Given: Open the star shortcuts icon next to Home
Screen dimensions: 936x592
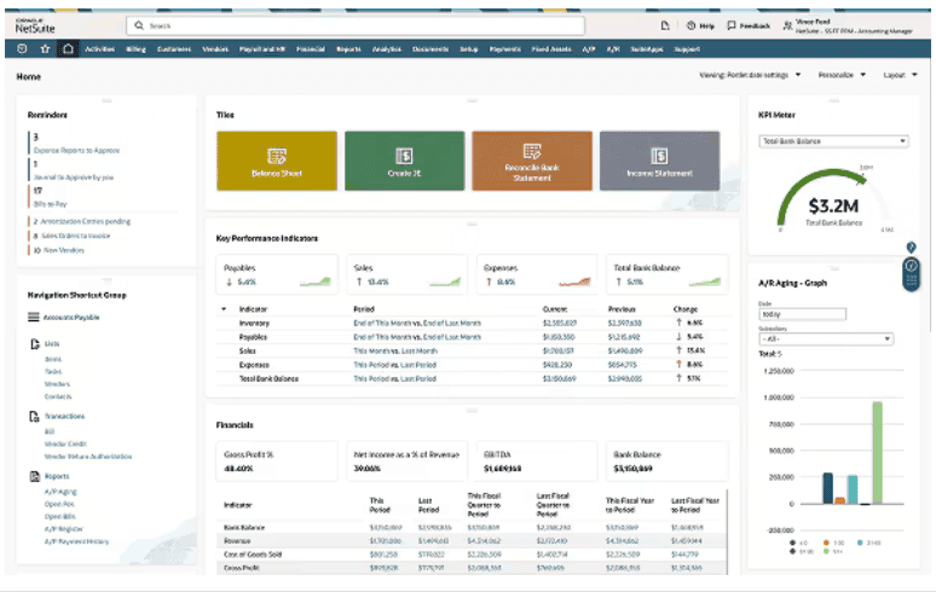Looking at the screenshot, I should click(x=47, y=46).
